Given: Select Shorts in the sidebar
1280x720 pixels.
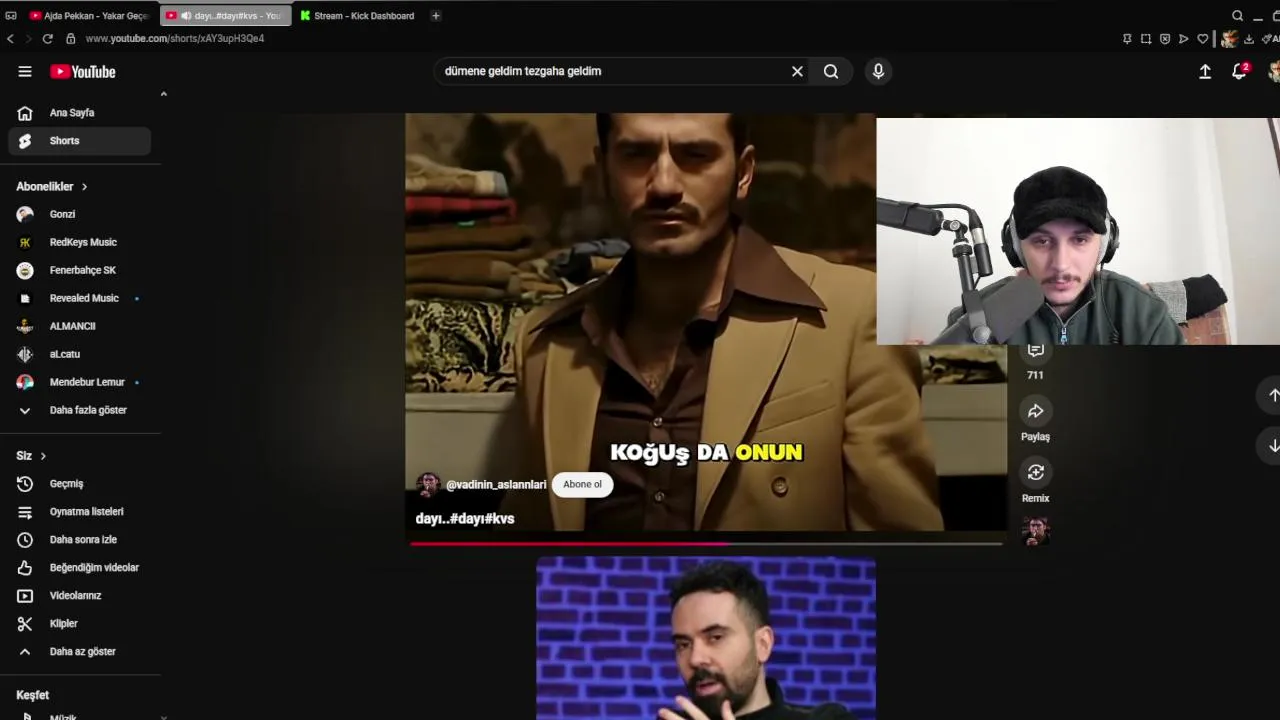Looking at the screenshot, I should pyautogui.click(x=80, y=141).
